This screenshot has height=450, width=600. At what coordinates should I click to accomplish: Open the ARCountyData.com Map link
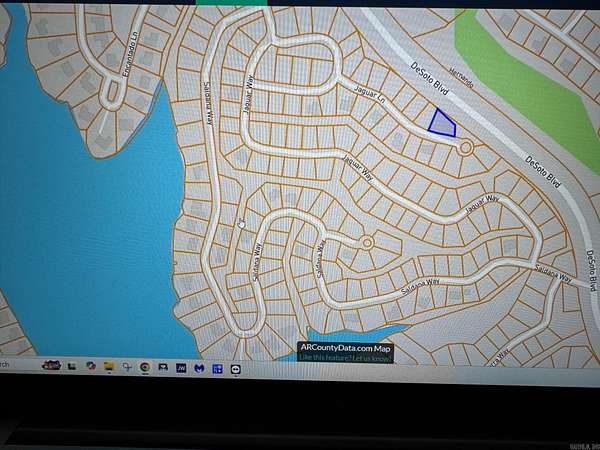[x=344, y=347]
